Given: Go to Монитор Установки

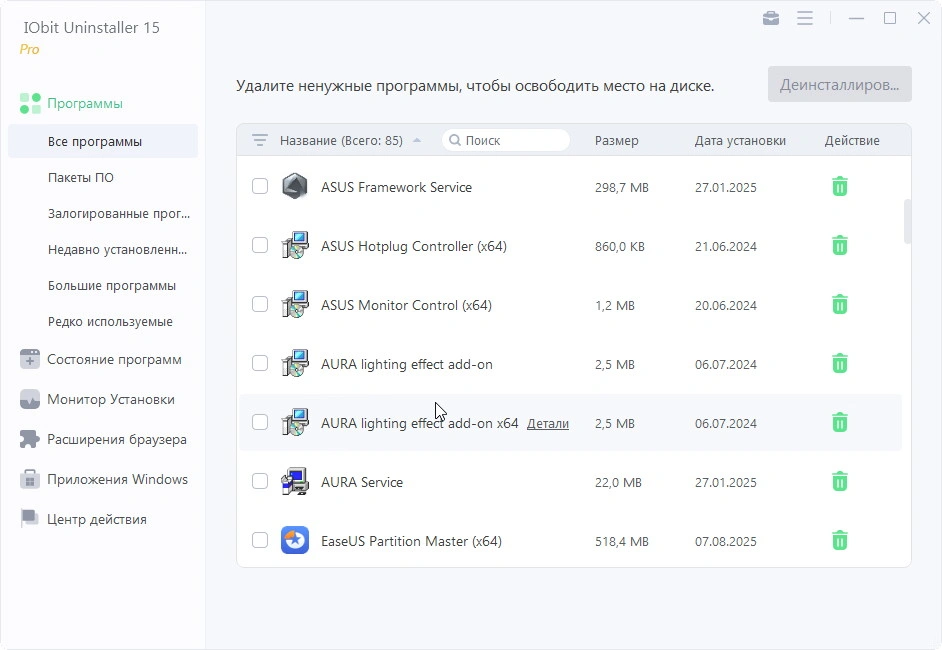Looking at the screenshot, I should pos(111,399).
